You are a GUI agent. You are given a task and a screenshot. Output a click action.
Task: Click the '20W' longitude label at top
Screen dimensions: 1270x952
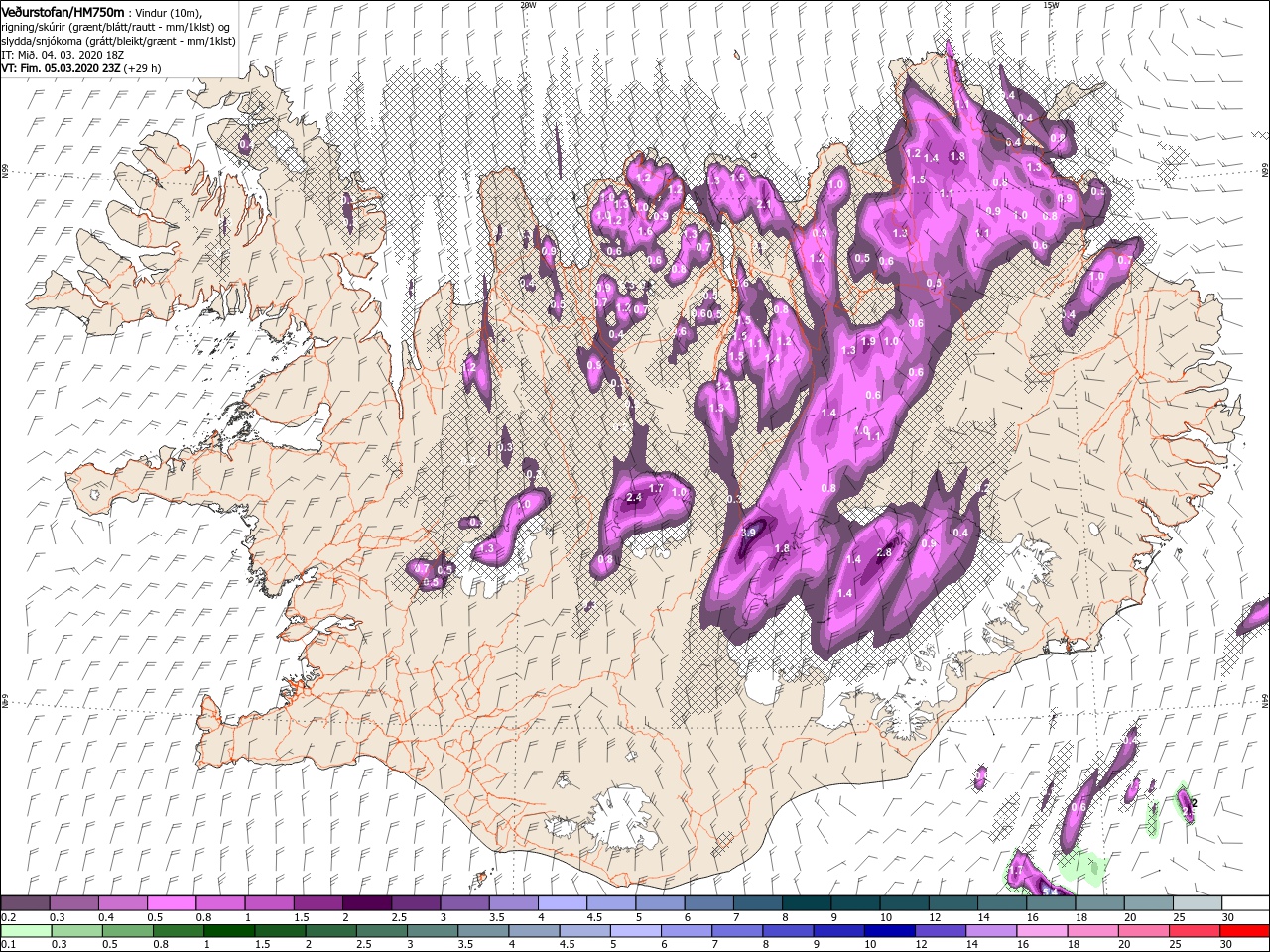point(528,5)
